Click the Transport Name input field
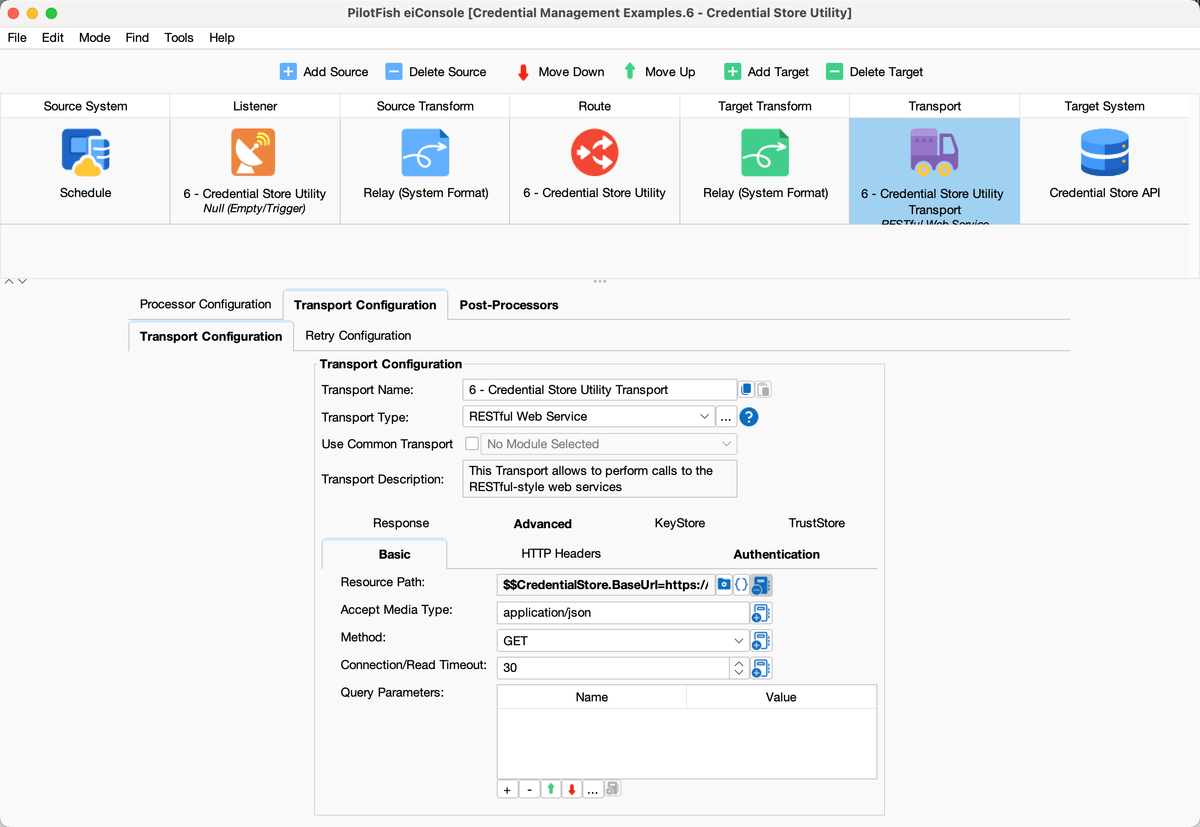The image size is (1200, 827). [600, 390]
